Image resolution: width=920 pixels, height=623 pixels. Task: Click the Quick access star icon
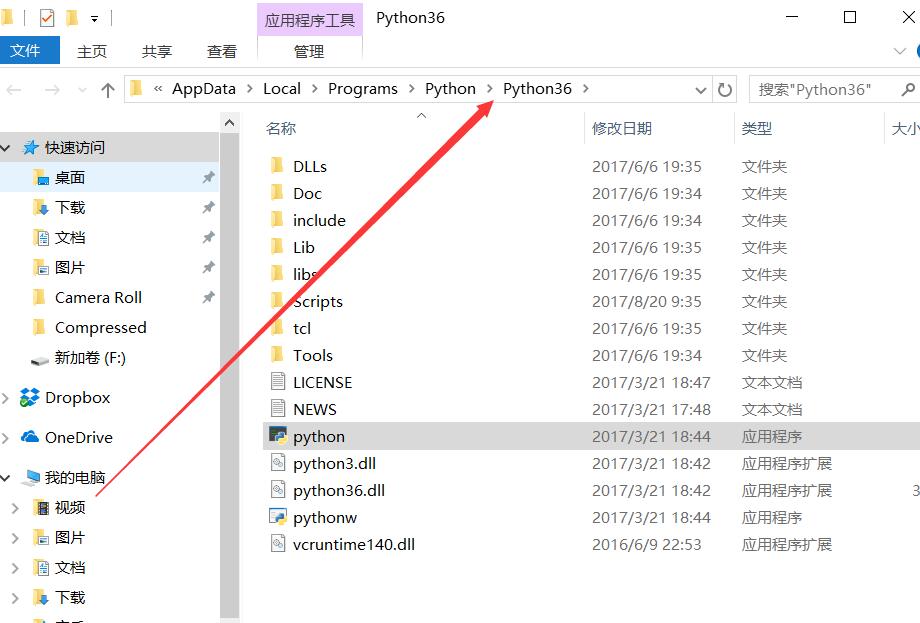(x=31, y=147)
